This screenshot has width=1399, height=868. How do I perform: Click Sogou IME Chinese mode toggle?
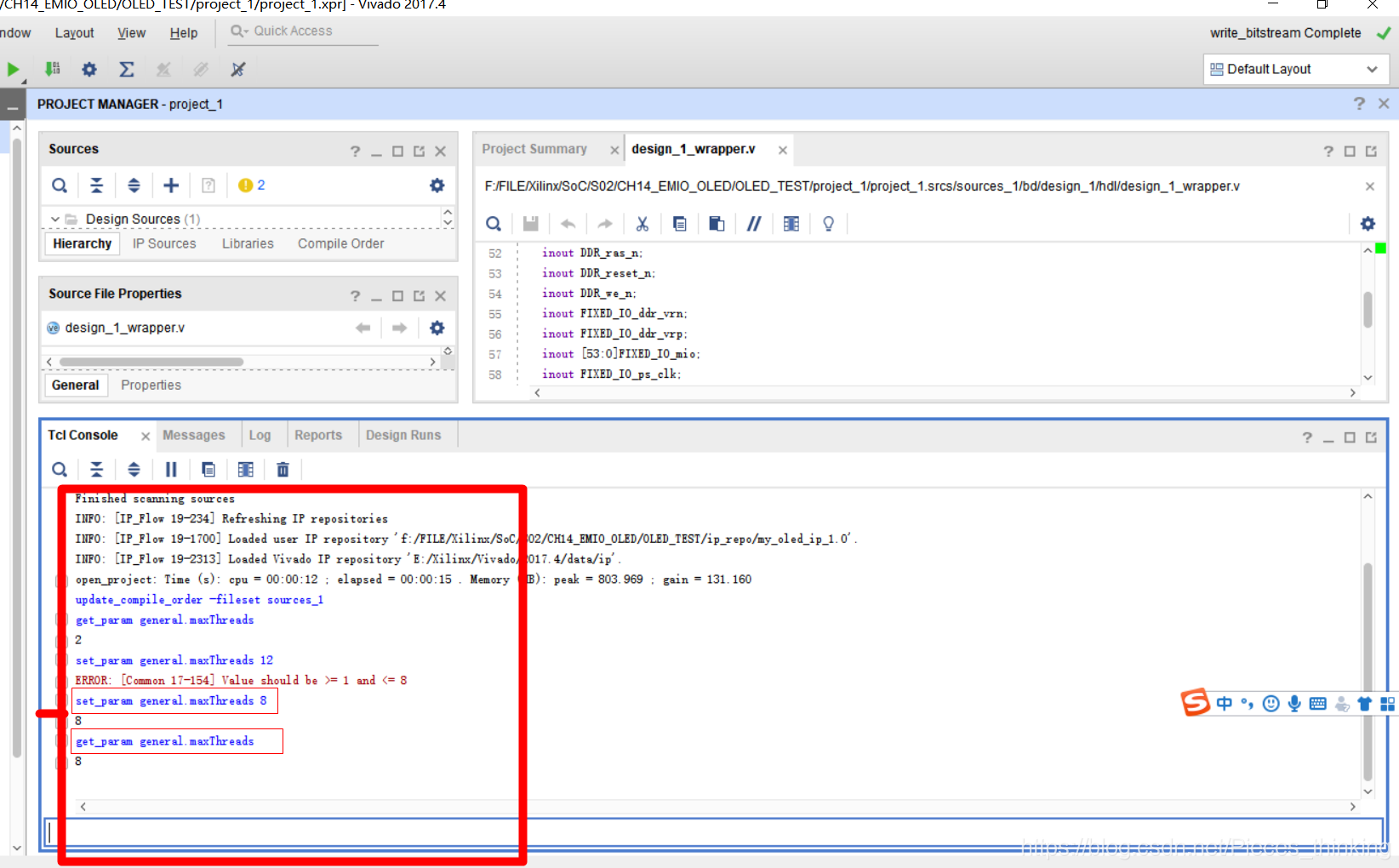point(1224,703)
